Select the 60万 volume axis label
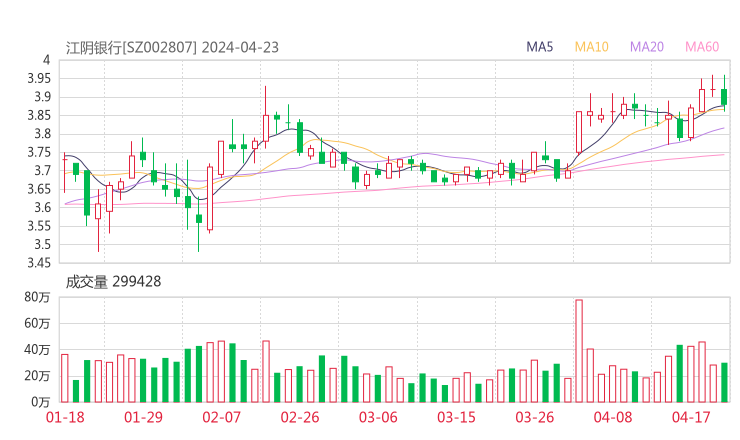 pyautogui.click(x=37, y=323)
